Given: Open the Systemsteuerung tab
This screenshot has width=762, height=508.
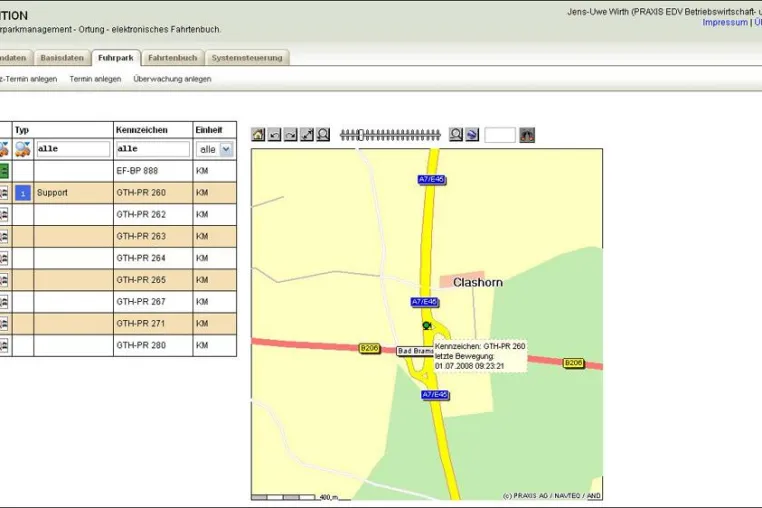Looking at the screenshot, I should [247, 58].
